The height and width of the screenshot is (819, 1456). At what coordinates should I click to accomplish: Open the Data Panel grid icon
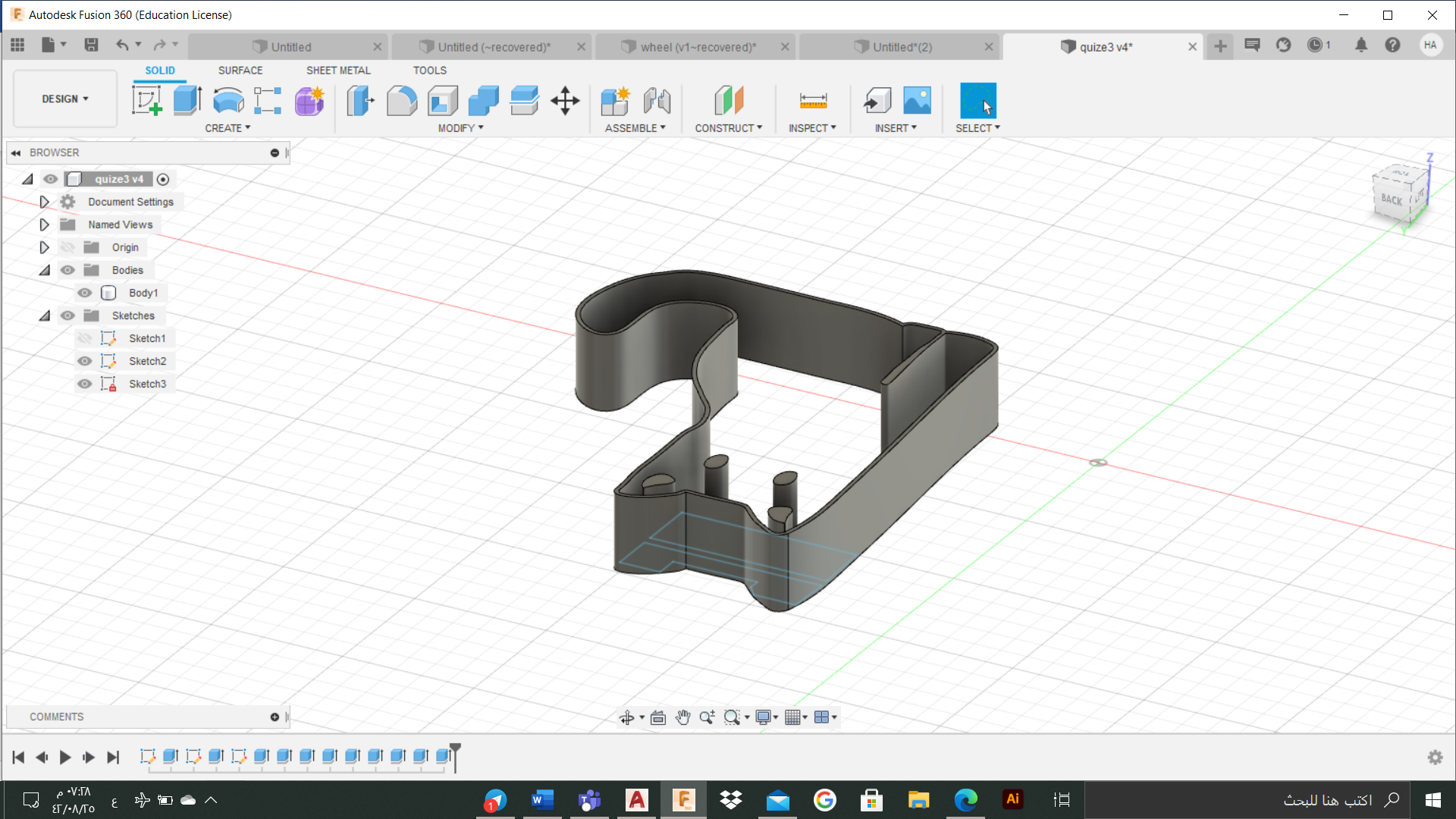(17, 45)
